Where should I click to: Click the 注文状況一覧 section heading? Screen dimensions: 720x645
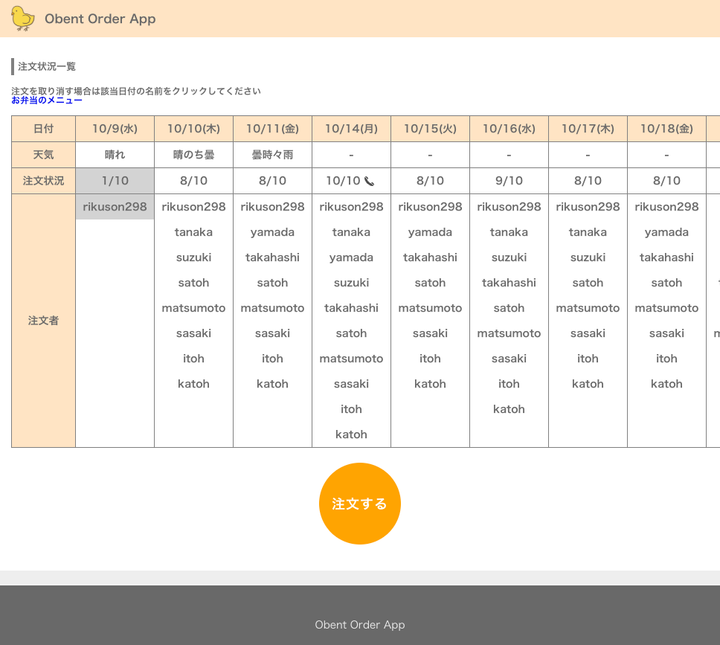click(47, 67)
